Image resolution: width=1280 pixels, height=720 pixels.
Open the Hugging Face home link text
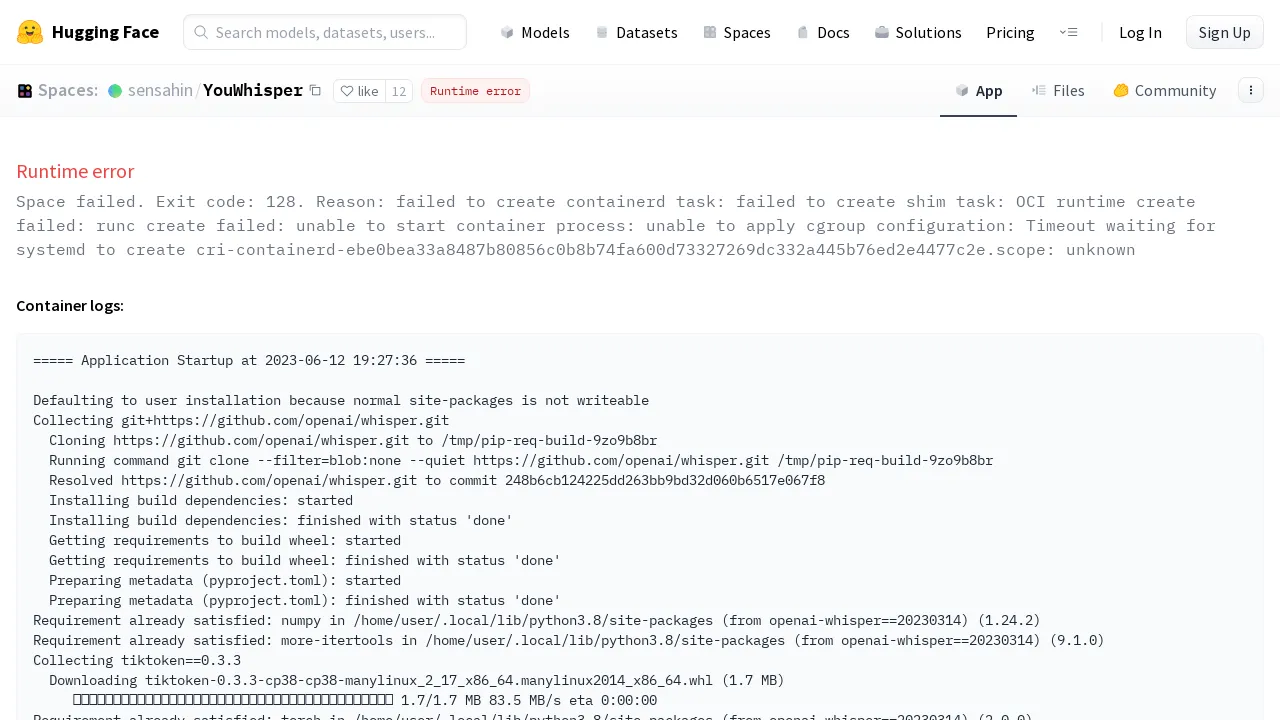pyautogui.click(x=105, y=32)
